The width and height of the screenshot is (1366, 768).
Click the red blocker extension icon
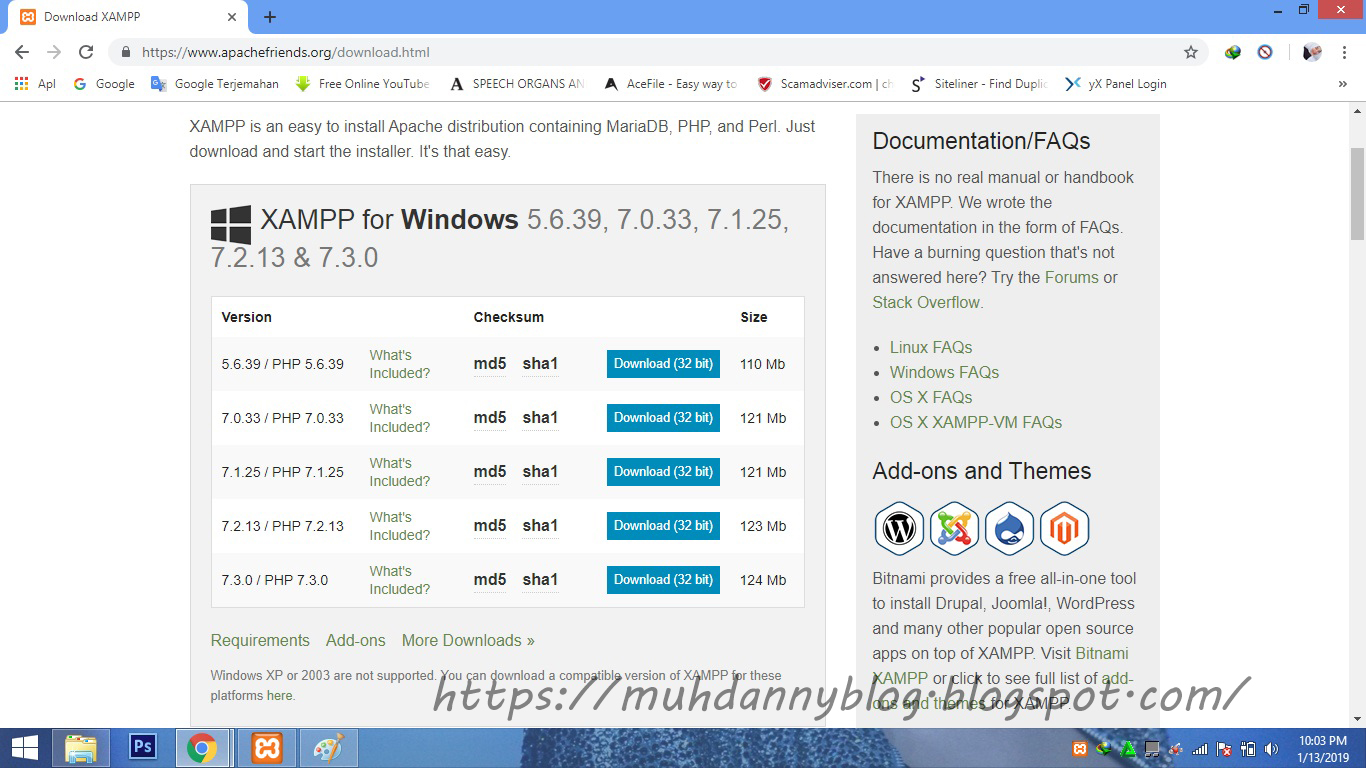pyautogui.click(x=1265, y=52)
